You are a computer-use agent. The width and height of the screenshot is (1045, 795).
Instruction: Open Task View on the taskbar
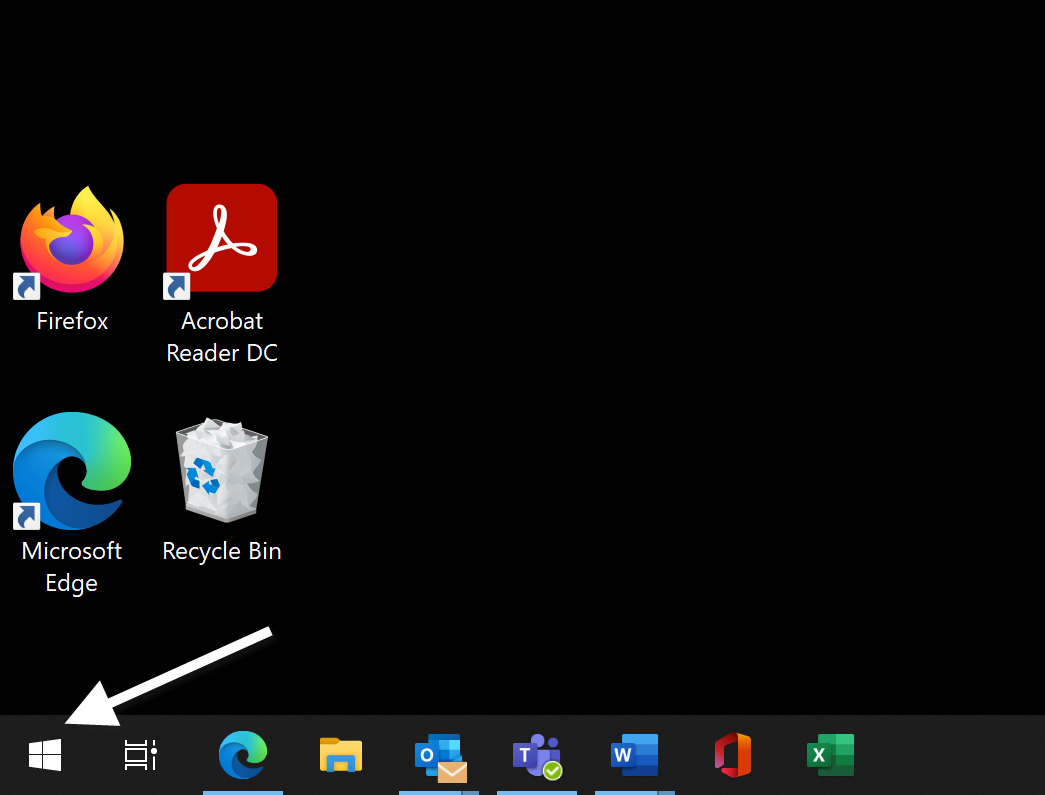pyautogui.click(x=141, y=754)
